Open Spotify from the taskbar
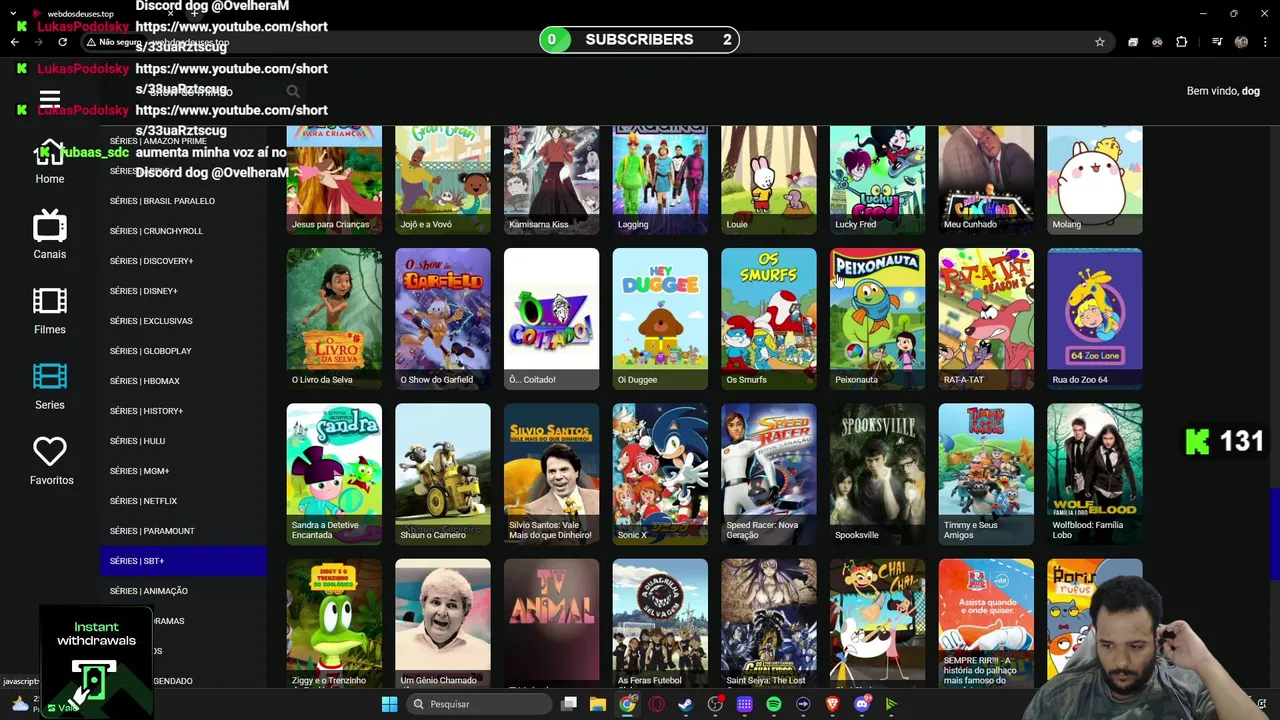The image size is (1280, 720). [x=774, y=704]
